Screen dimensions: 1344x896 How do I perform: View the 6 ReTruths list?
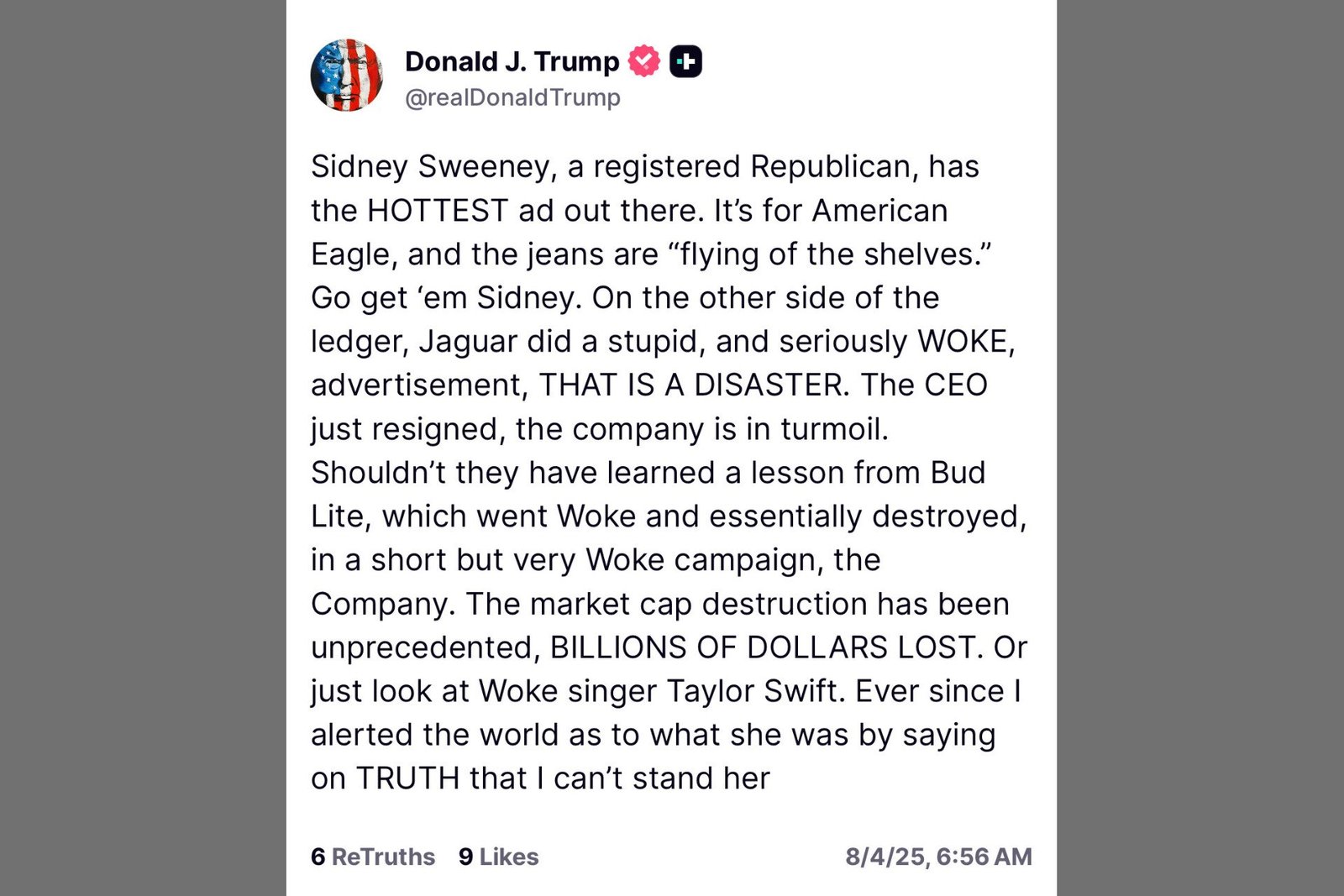point(373,857)
